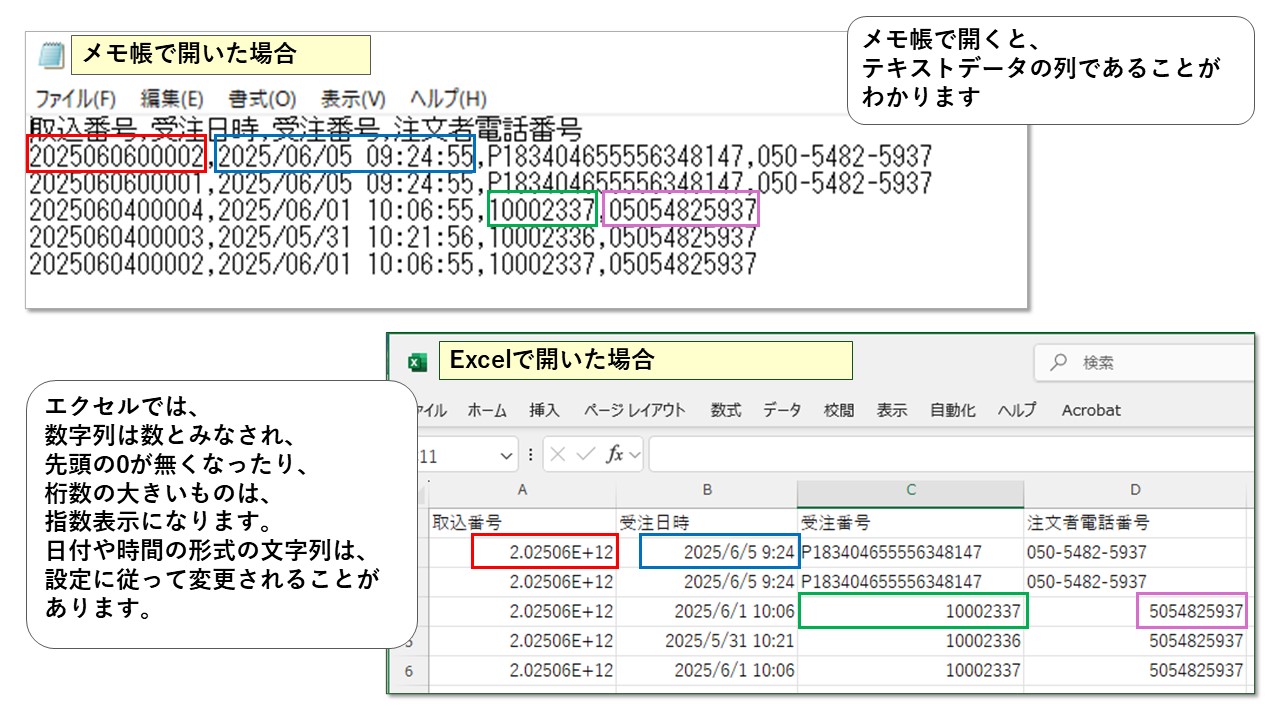The image size is (1280, 720).
Task: Click Notepad line starting 2025060600001
Action: click(x=481, y=183)
